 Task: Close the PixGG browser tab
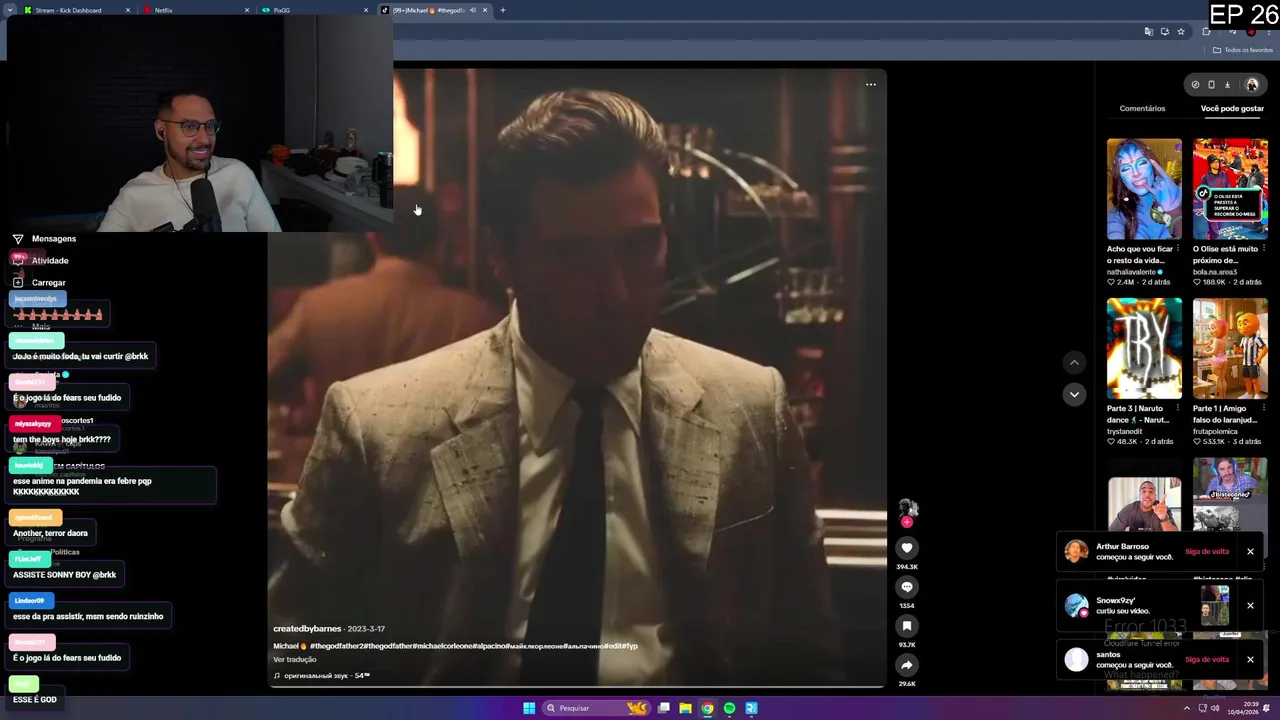pos(366,10)
